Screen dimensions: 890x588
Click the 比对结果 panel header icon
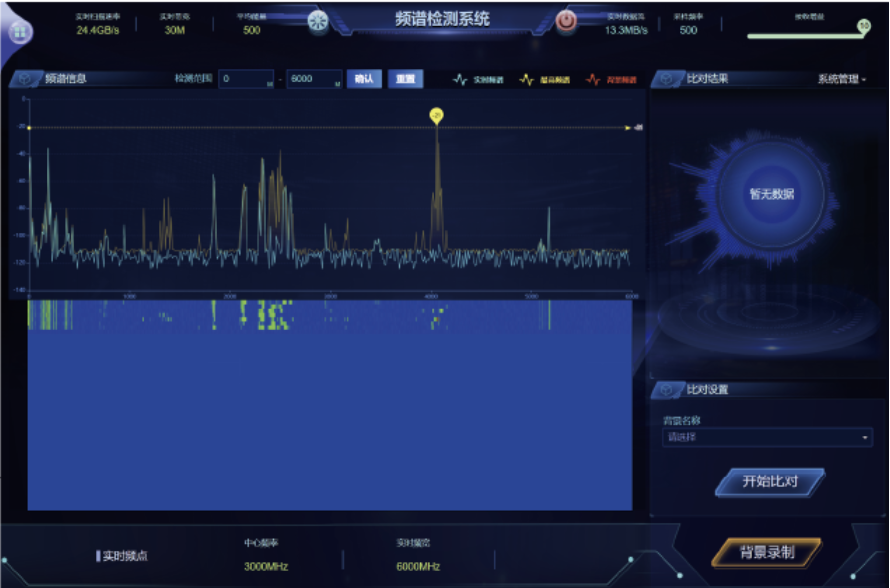click(668, 79)
